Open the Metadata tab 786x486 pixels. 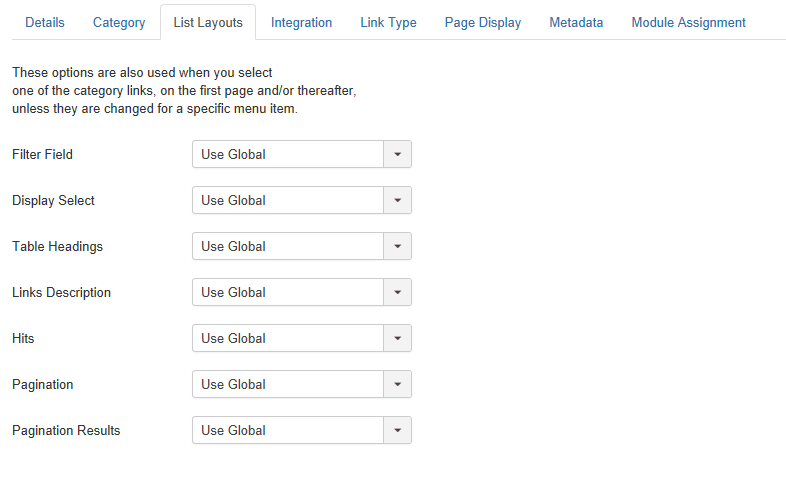576,23
